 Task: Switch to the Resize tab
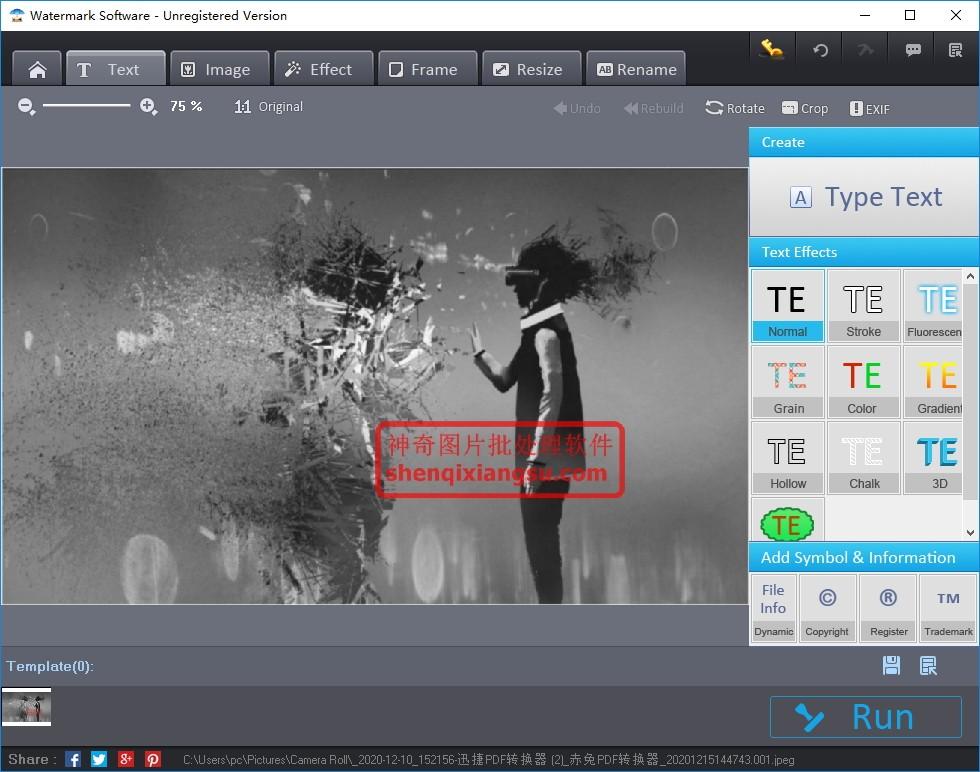(x=532, y=69)
